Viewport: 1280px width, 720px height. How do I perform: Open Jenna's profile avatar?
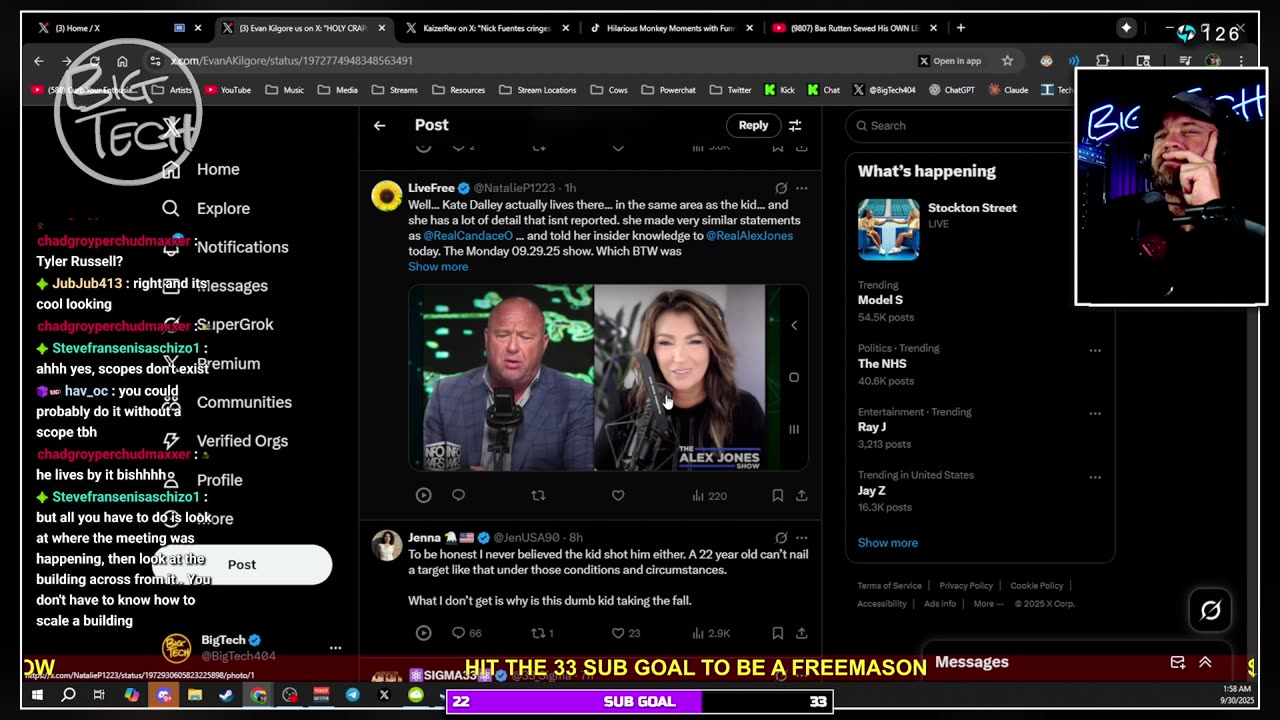(x=387, y=546)
